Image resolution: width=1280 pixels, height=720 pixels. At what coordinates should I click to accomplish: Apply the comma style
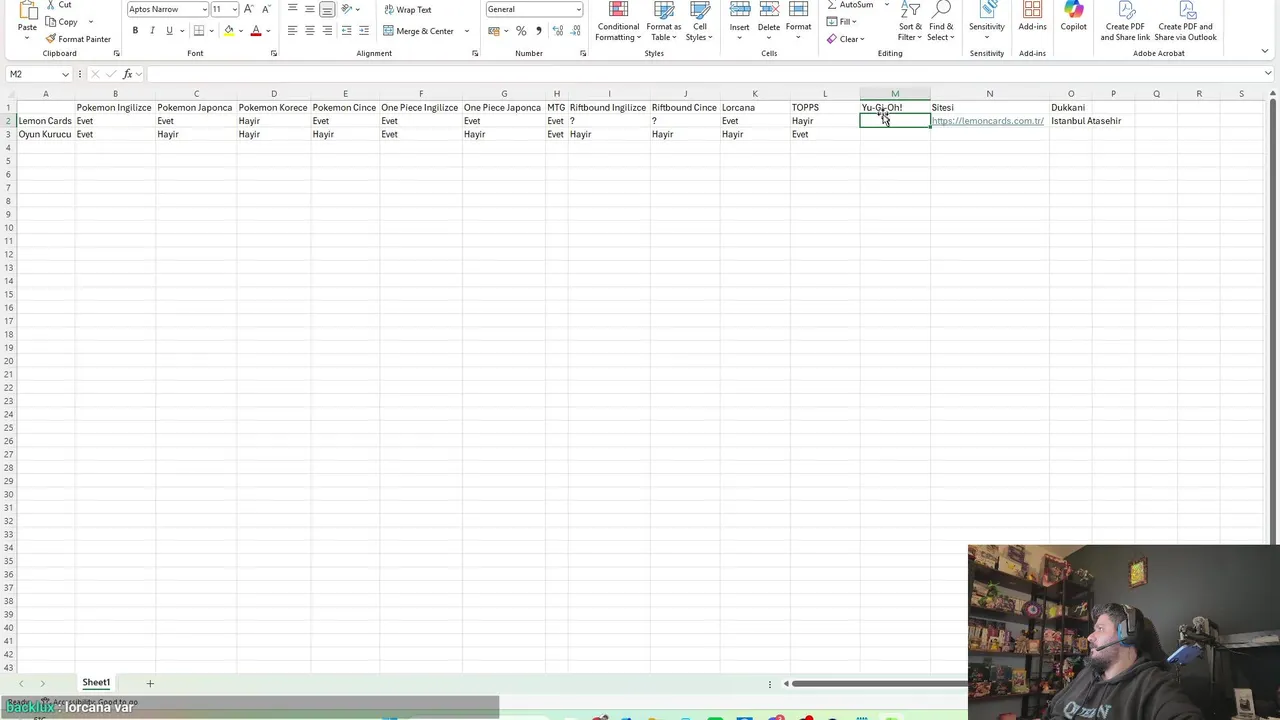click(538, 31)
